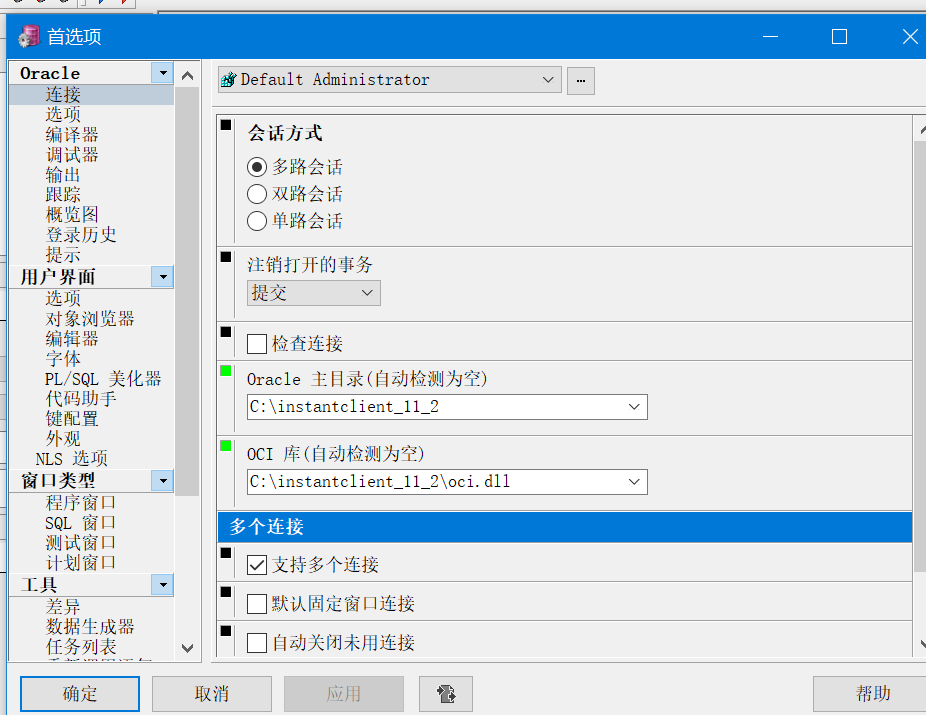Enable 自动关闭未用连接

pos(257,642)
